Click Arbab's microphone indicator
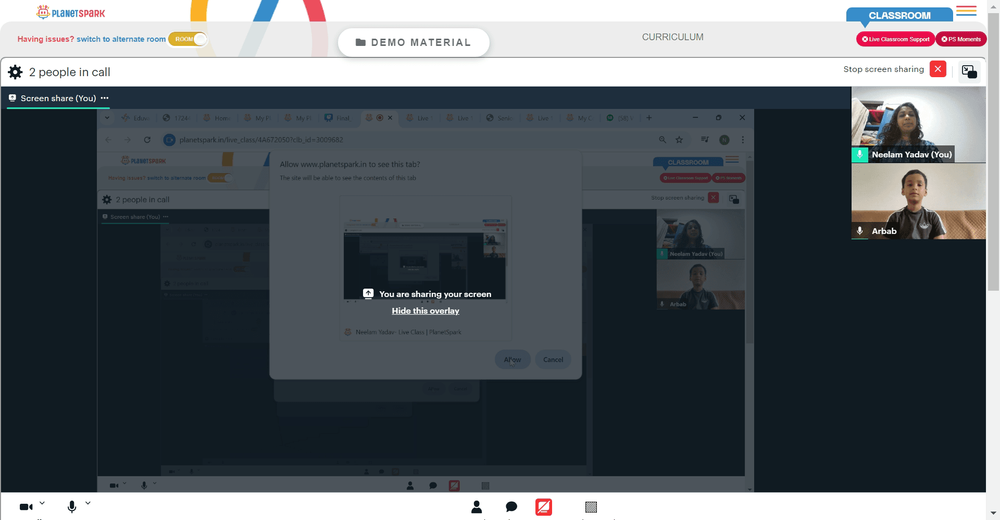This screenshot has height=520, width=1000. 859,231
